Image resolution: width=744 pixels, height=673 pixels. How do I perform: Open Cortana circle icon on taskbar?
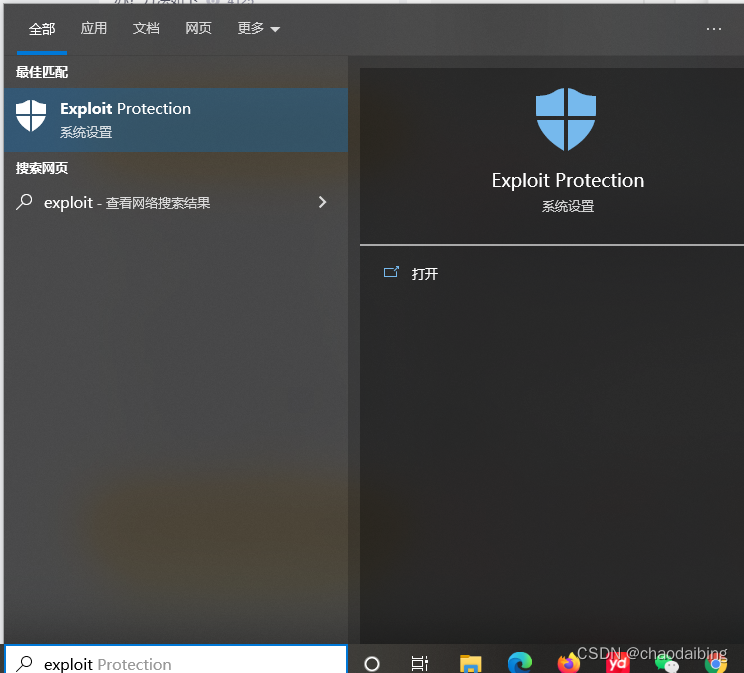click(x=372, y=664)
